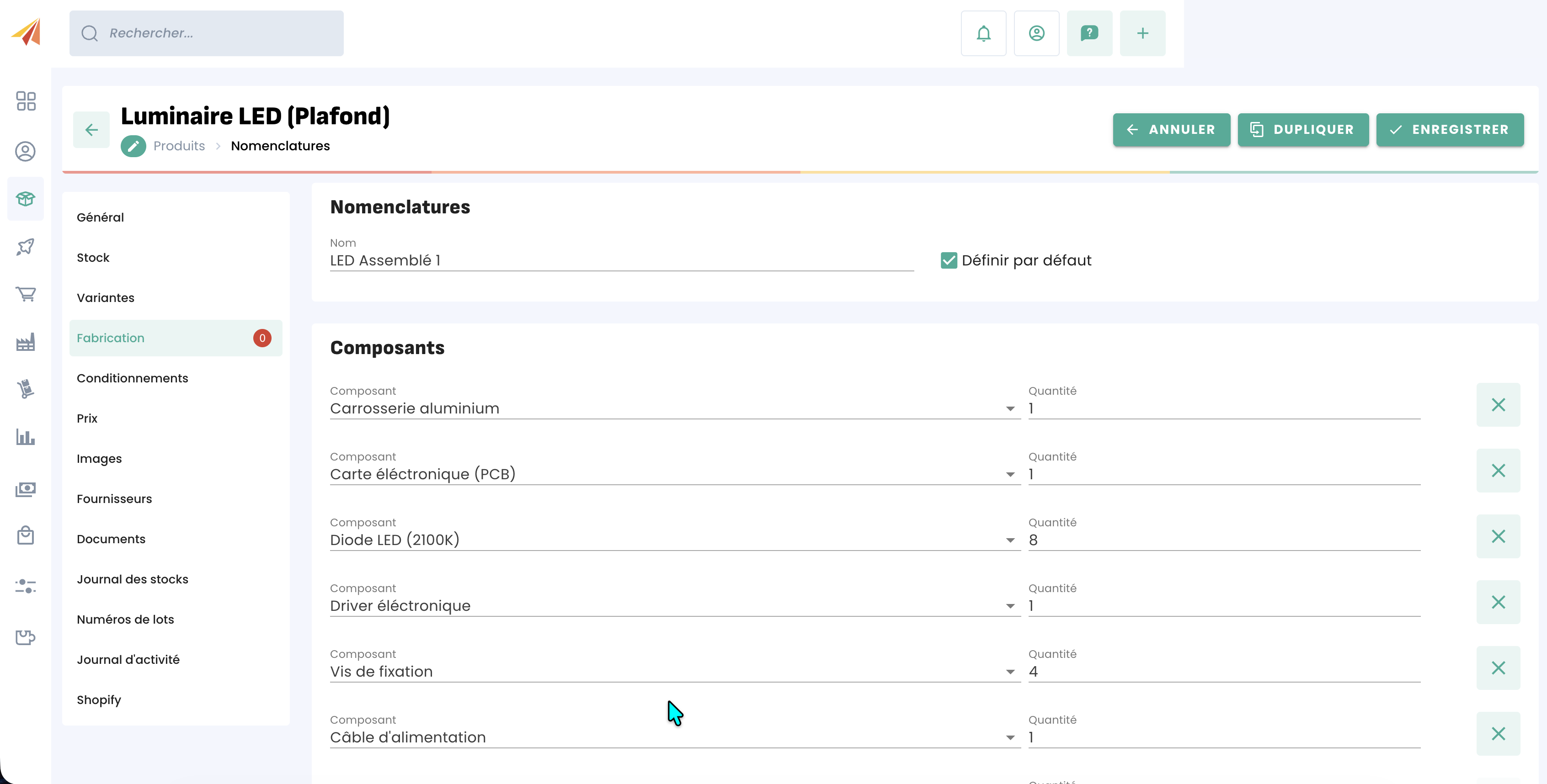Click the user account icon in header
1547x784 pixels.
(x=1036, y=33)
